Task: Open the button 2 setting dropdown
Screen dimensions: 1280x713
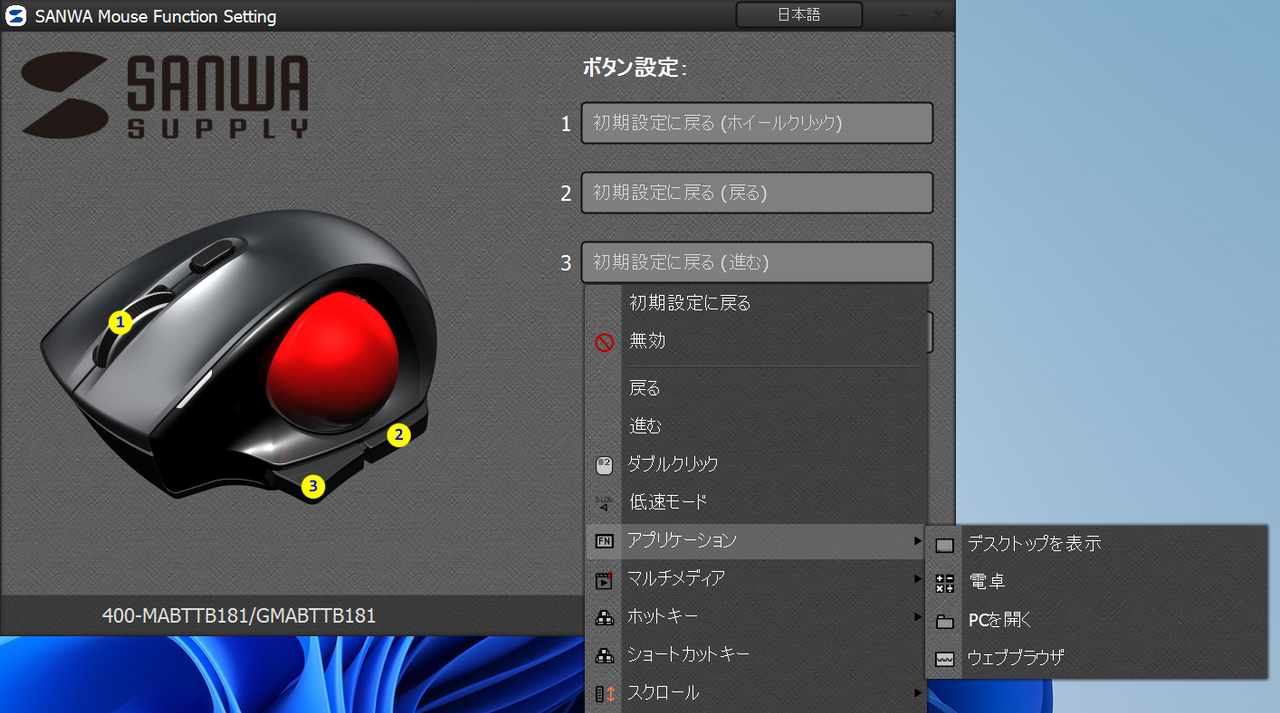Action: pyautogui.click(x=756, y=193)
